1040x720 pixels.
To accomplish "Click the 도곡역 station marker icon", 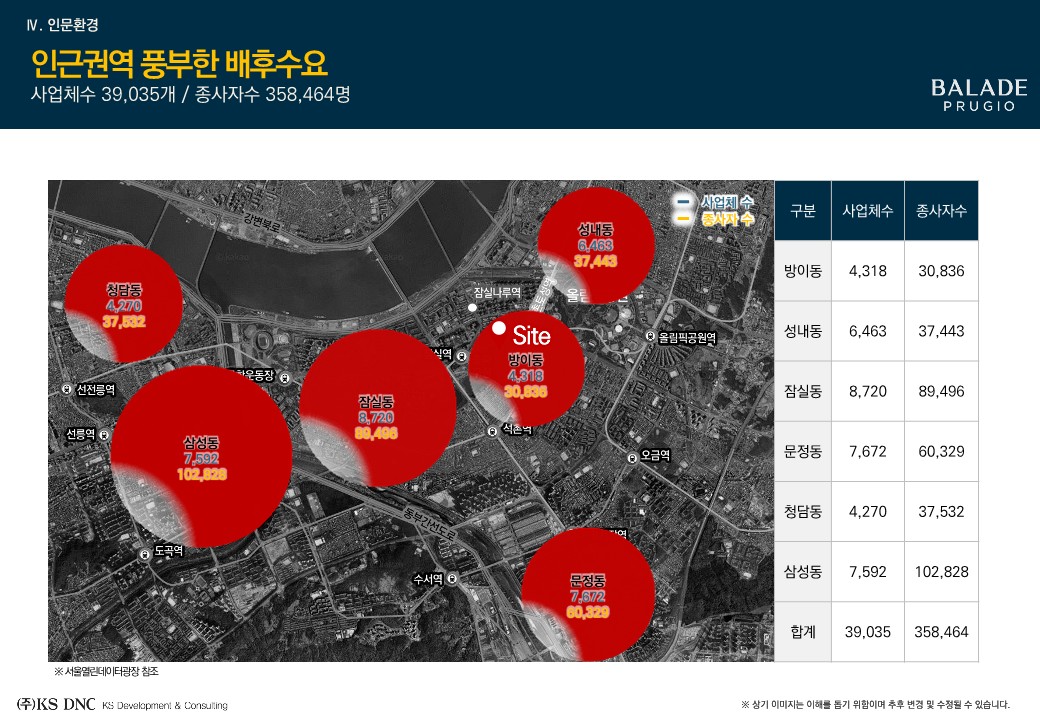I will click(146, 551).
